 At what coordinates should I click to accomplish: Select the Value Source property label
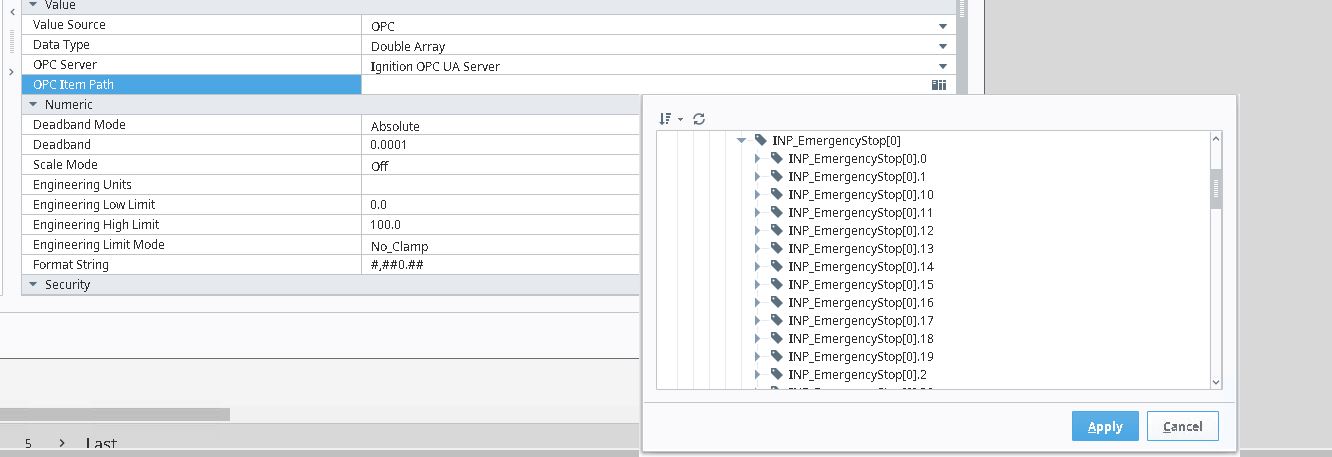pyautogui.click(x=69, y=25)
